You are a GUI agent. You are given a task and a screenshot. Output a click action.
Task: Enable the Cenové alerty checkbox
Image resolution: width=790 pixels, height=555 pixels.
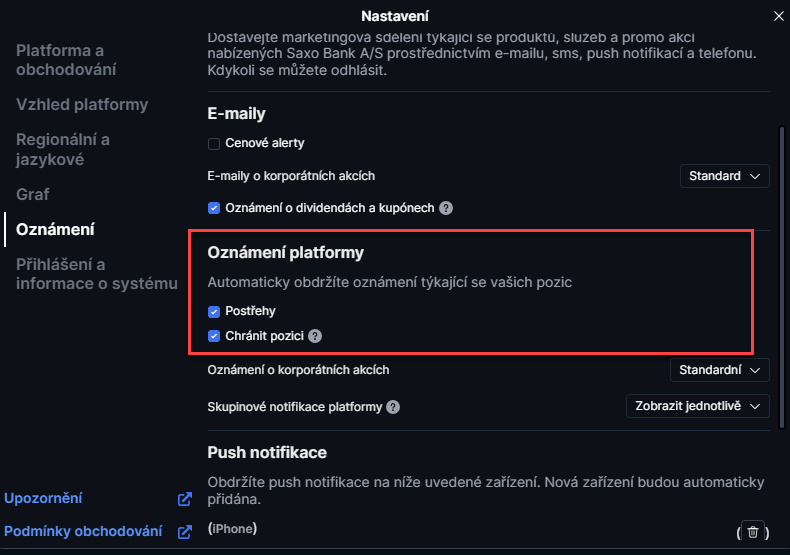(214, 144)
